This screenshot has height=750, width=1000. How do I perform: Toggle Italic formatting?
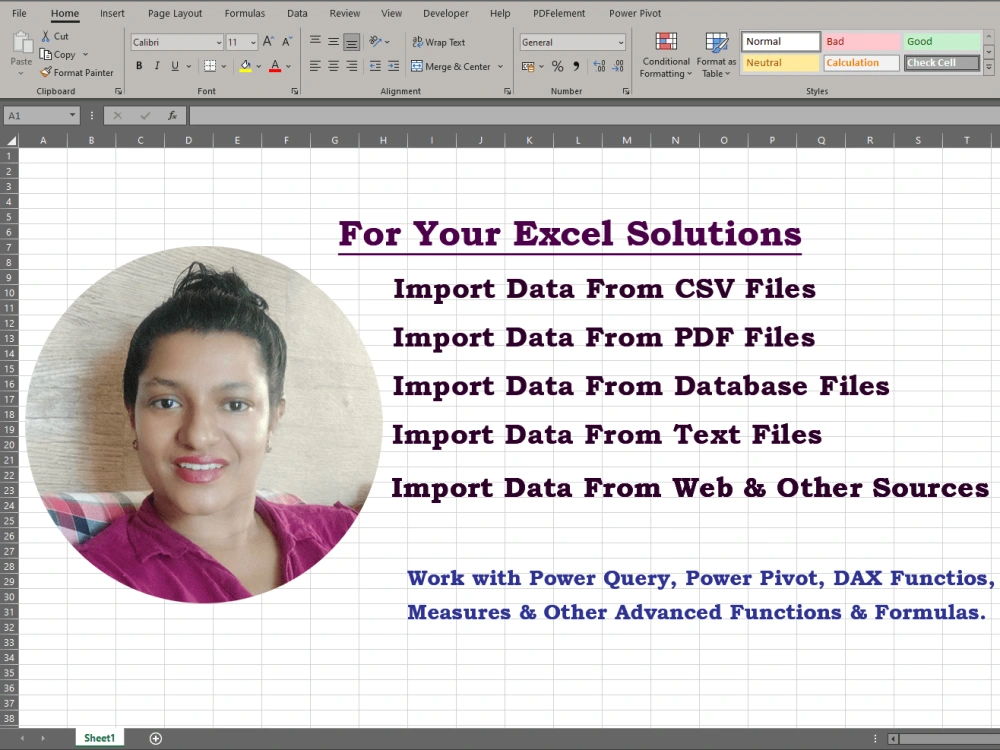(157, 66)
